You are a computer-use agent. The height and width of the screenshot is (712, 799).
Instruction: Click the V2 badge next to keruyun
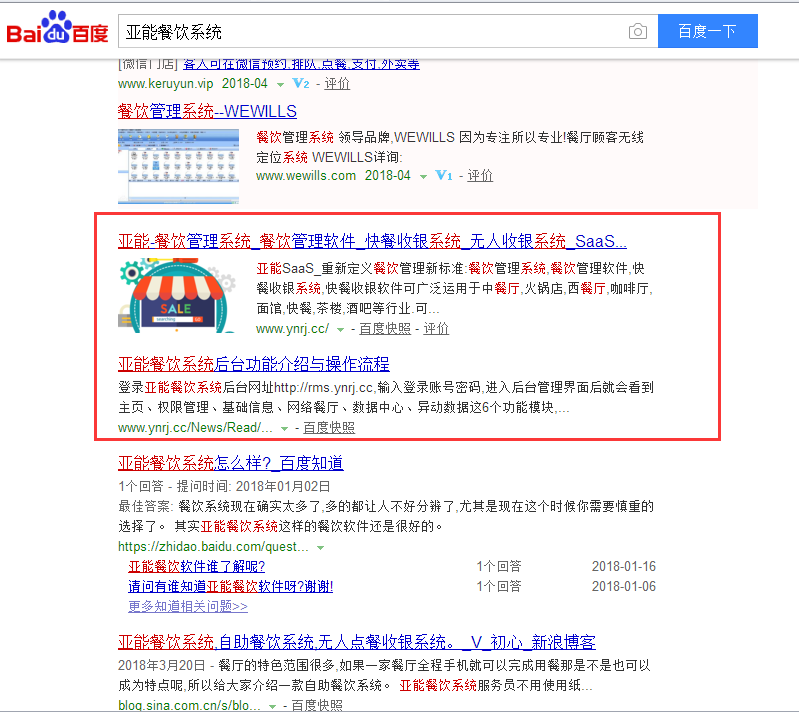[301, 84]
